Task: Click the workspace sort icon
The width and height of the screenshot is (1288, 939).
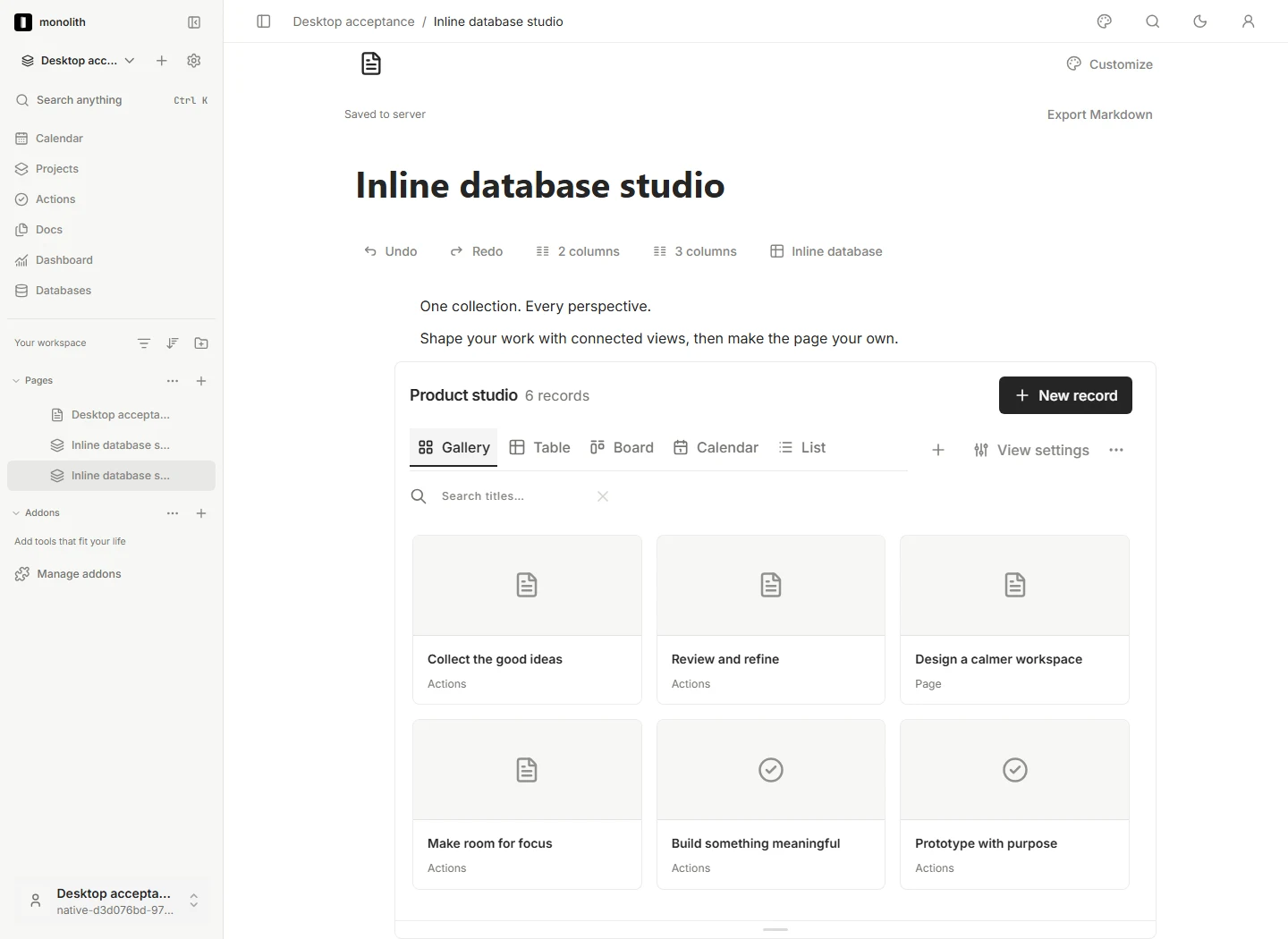Action: pos(173,343)
